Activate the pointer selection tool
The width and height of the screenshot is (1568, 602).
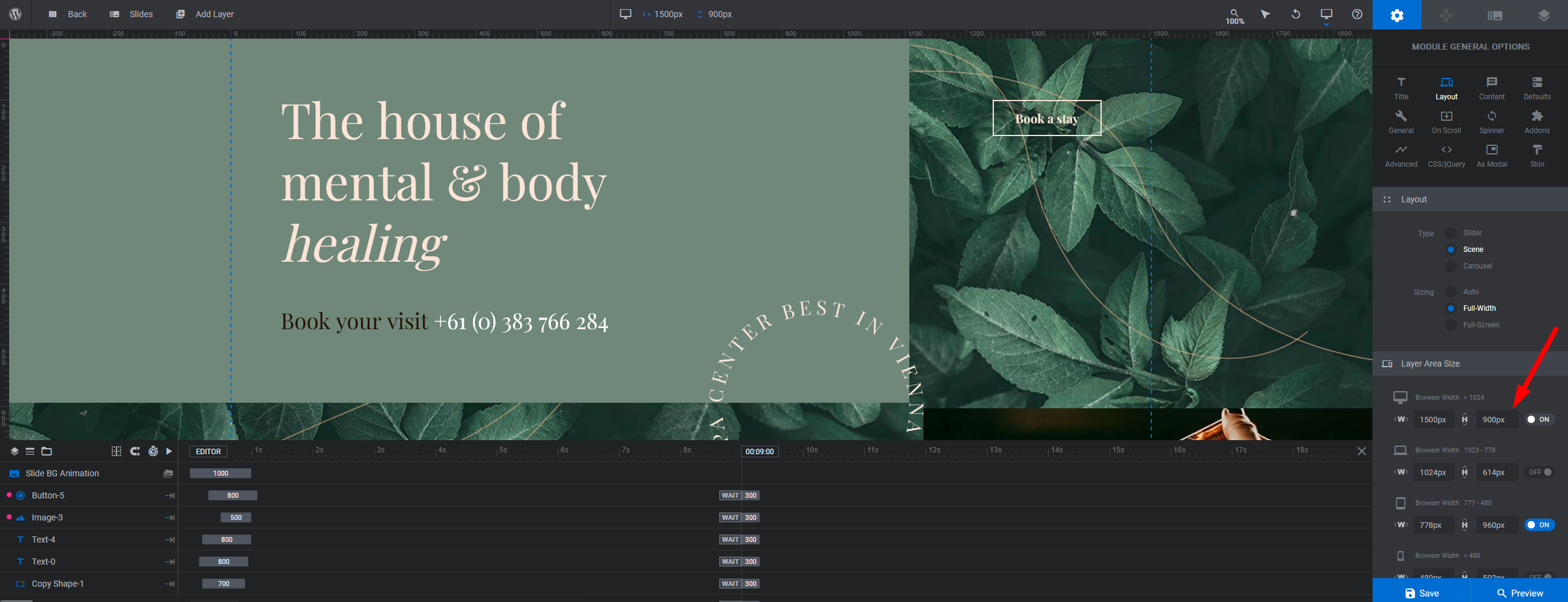pos(1265,14)
